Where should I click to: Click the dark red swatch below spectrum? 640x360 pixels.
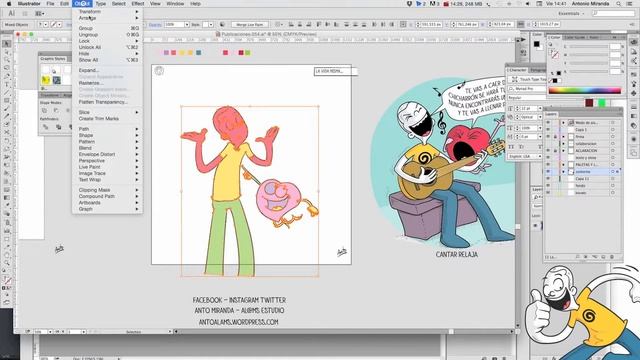point(589,103)
